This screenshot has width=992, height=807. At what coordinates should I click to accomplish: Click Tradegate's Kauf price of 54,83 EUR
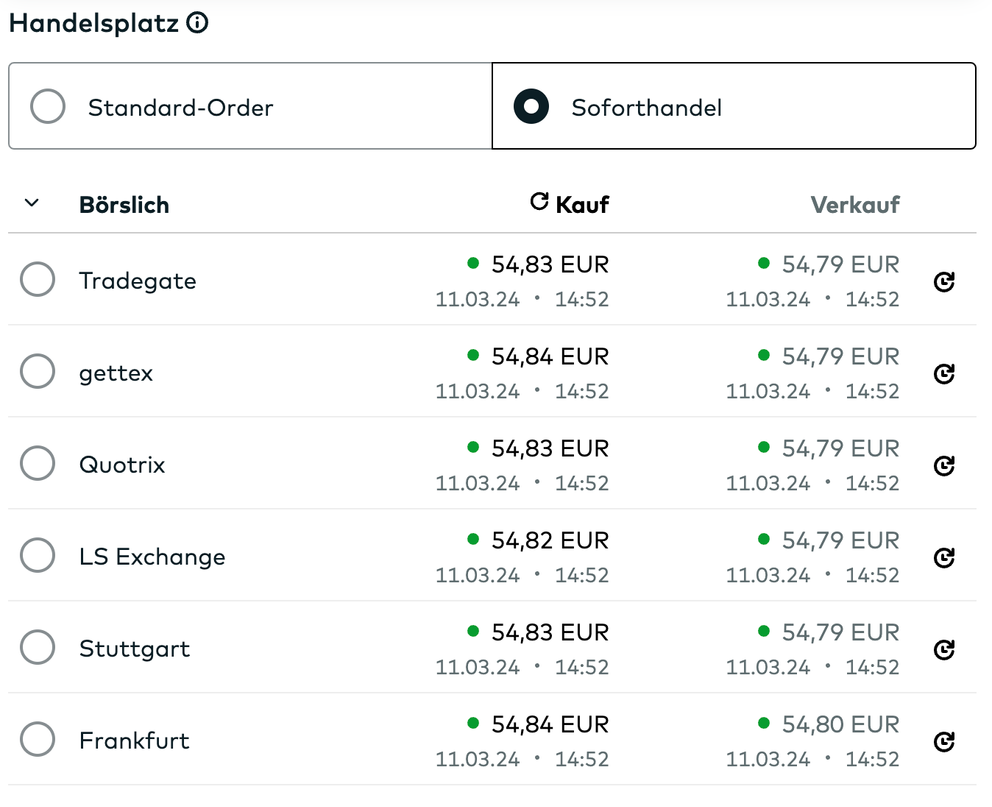548,264
